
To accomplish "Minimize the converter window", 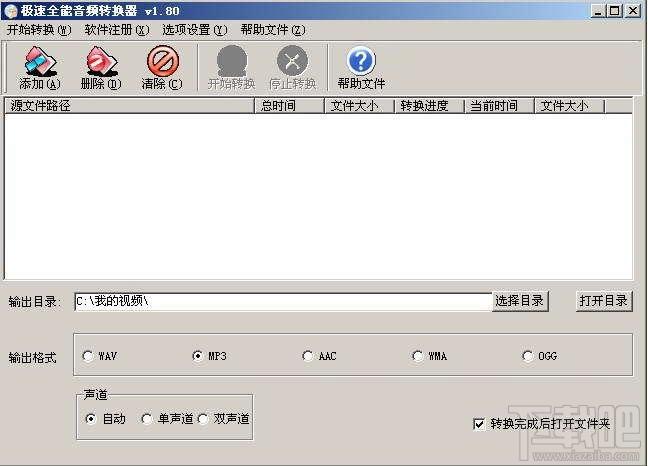I will point(598,11).
